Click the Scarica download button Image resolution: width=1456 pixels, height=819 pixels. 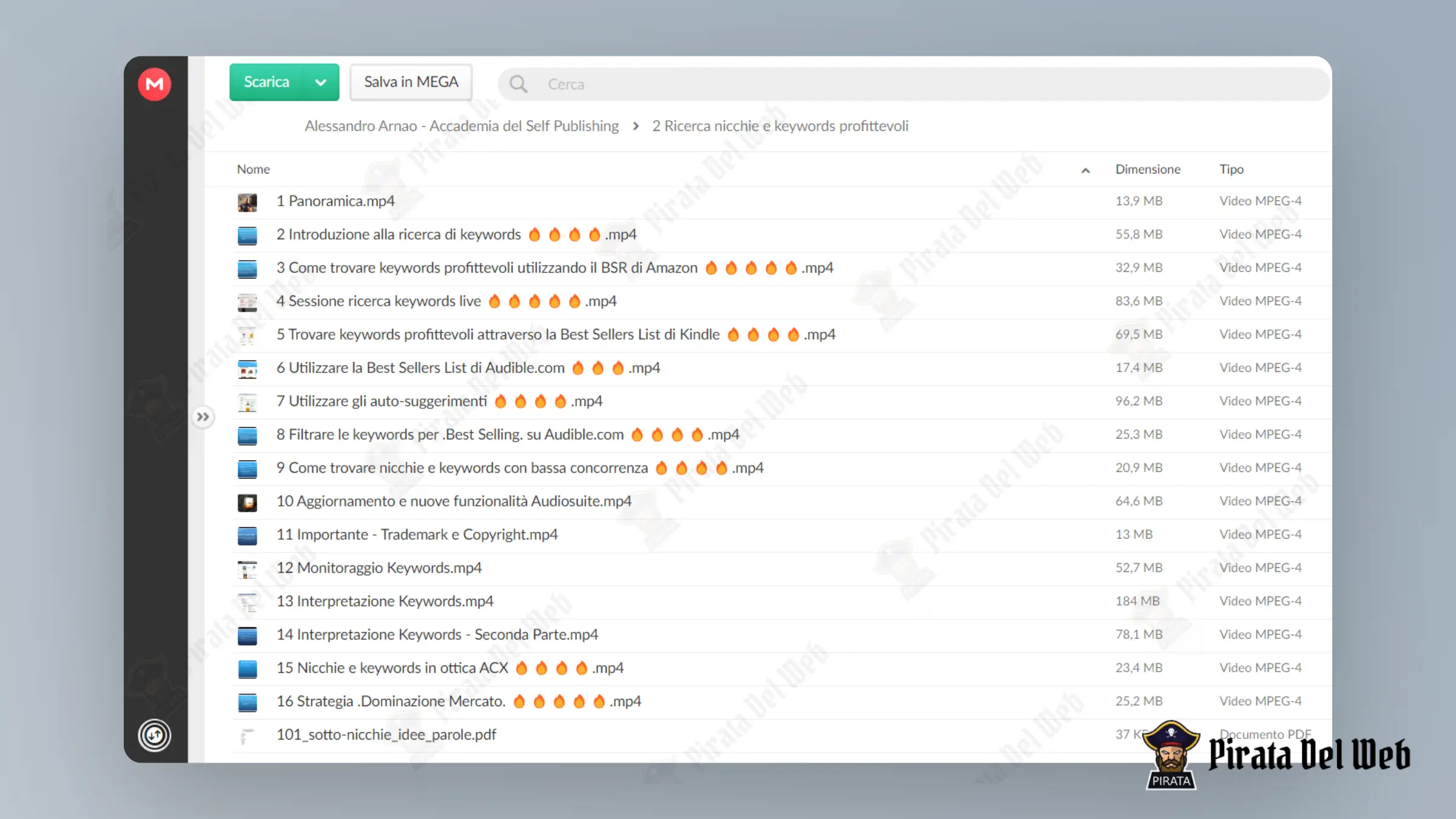coord(266,82)
